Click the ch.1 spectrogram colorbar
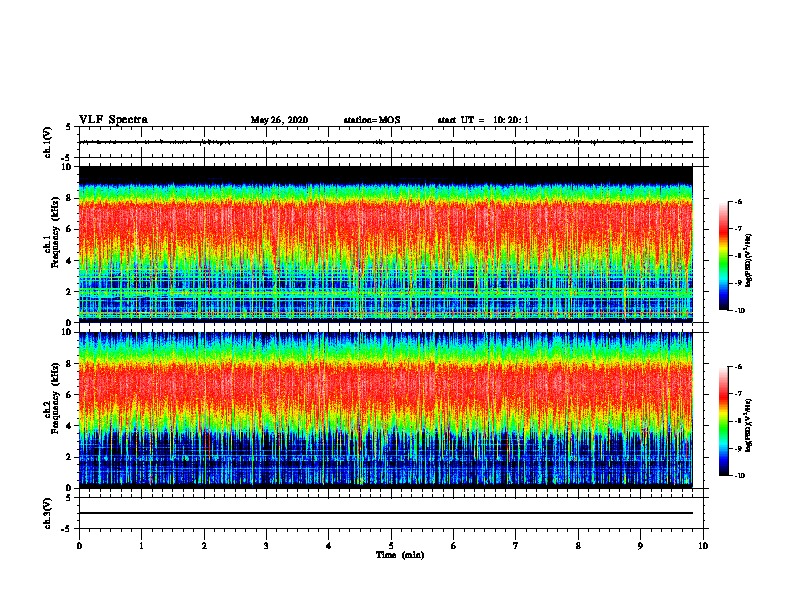This screenshot has height=612, width=792. pyautogui.click(x=723, y=256)
